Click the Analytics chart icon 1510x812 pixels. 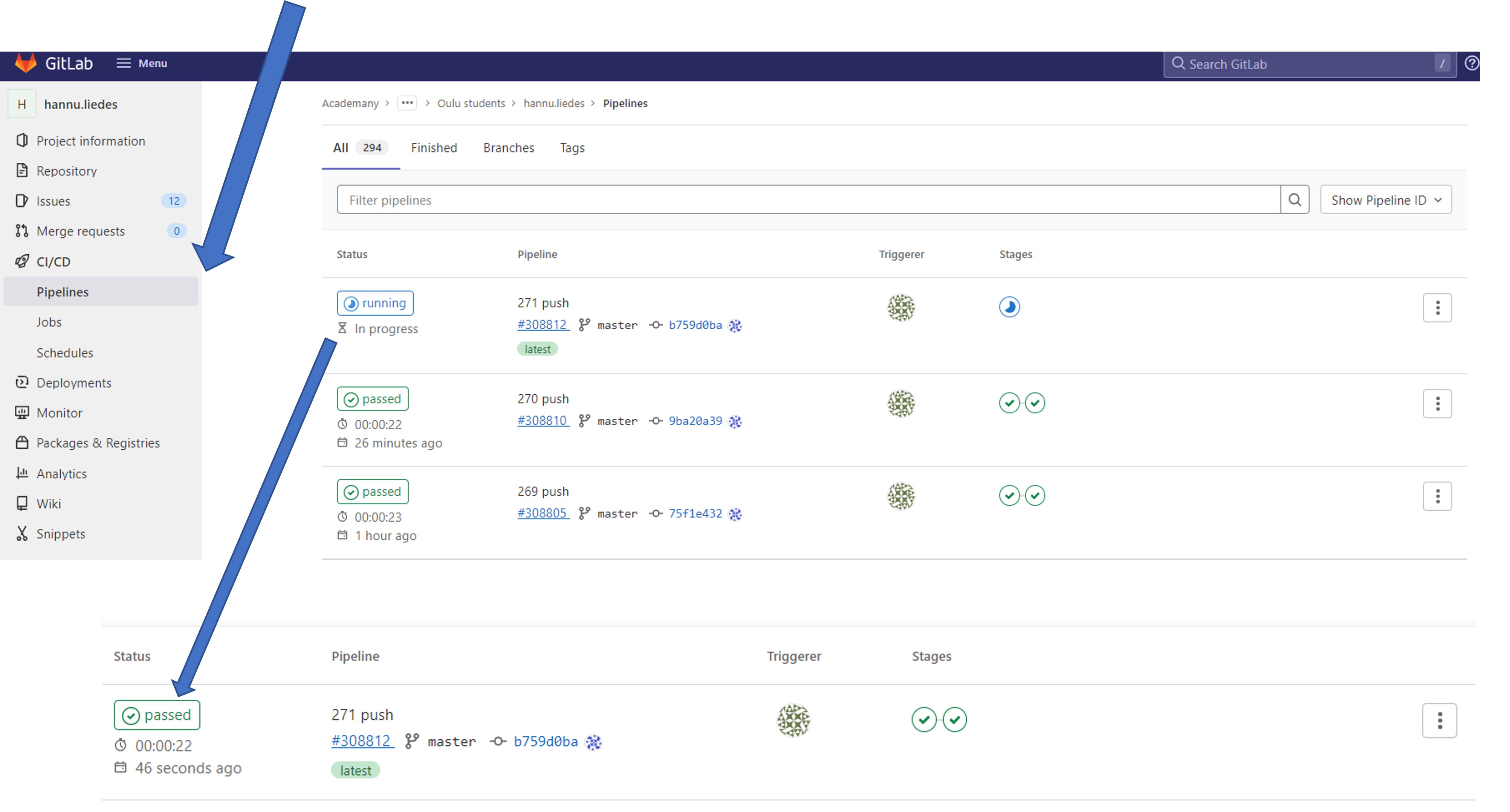tap(22, 473)
